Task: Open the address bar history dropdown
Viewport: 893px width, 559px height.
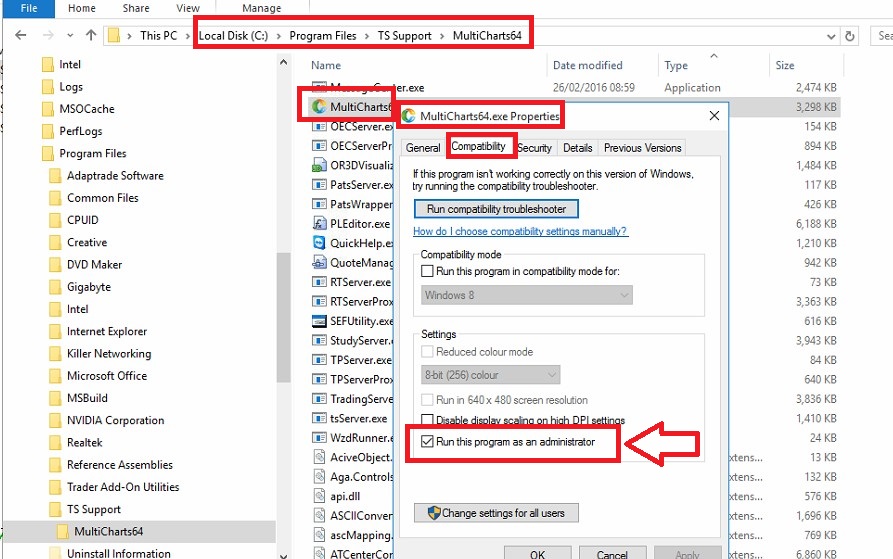Action: point(831,36)
